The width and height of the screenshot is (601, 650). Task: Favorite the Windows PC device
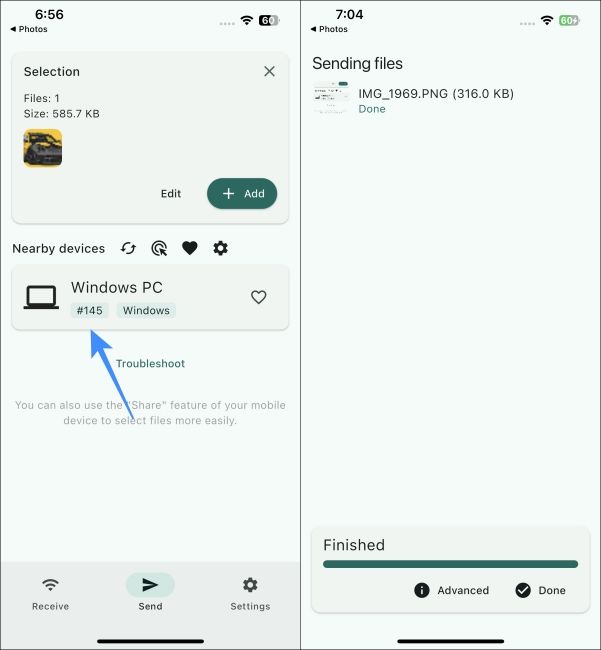pos(259,297)
